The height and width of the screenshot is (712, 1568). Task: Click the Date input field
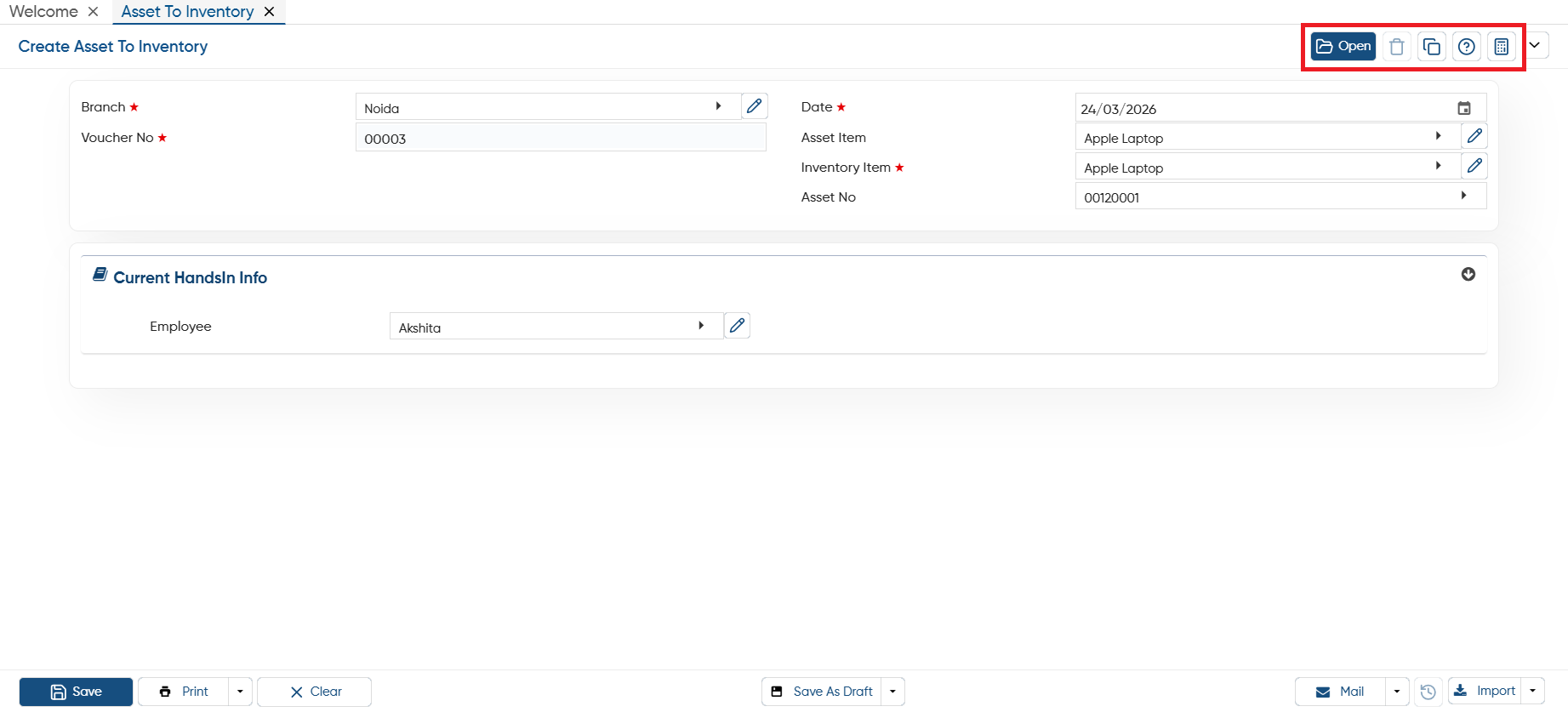(1280, 108)
